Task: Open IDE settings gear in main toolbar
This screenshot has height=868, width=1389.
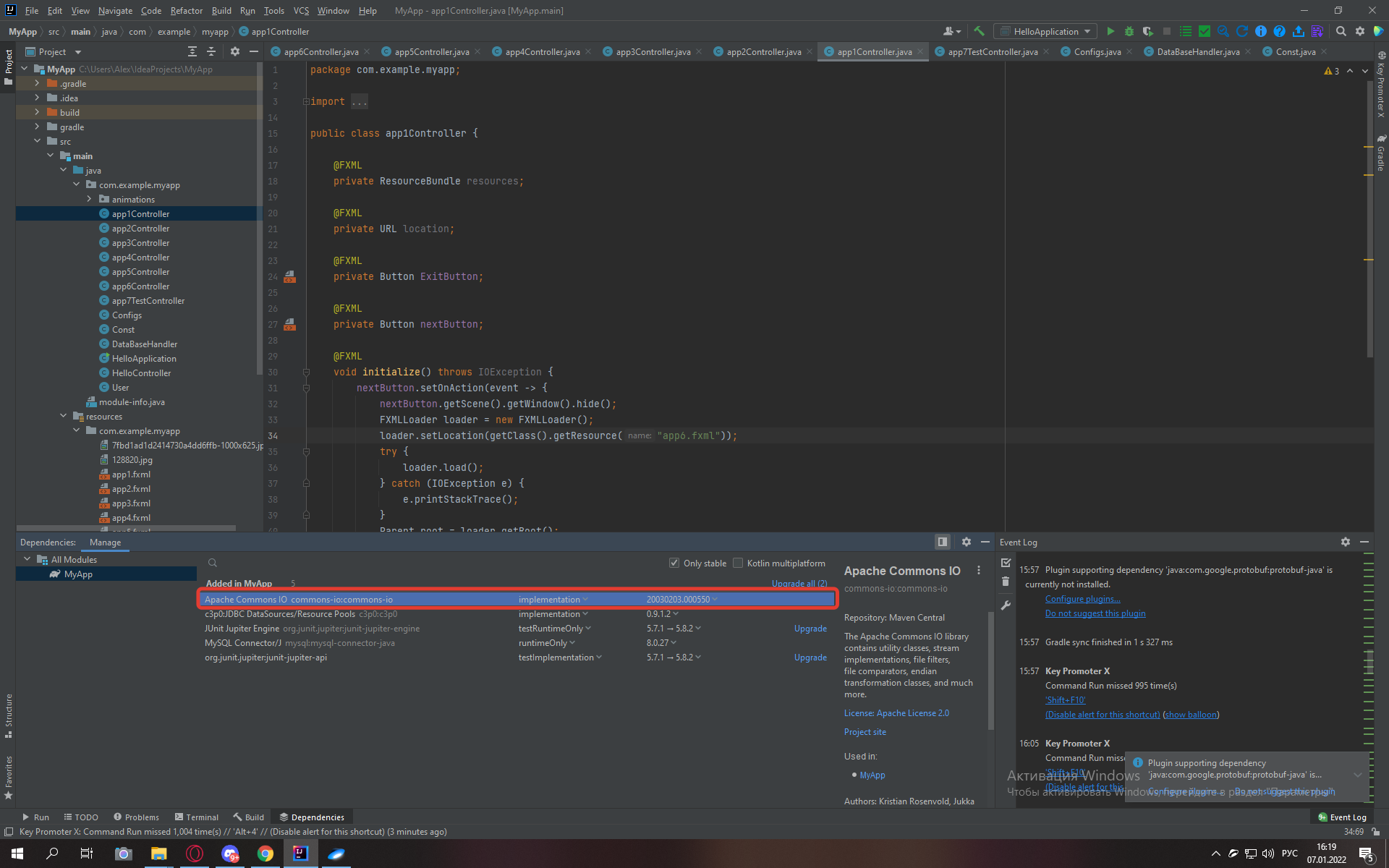Action: click(1360, 31)
